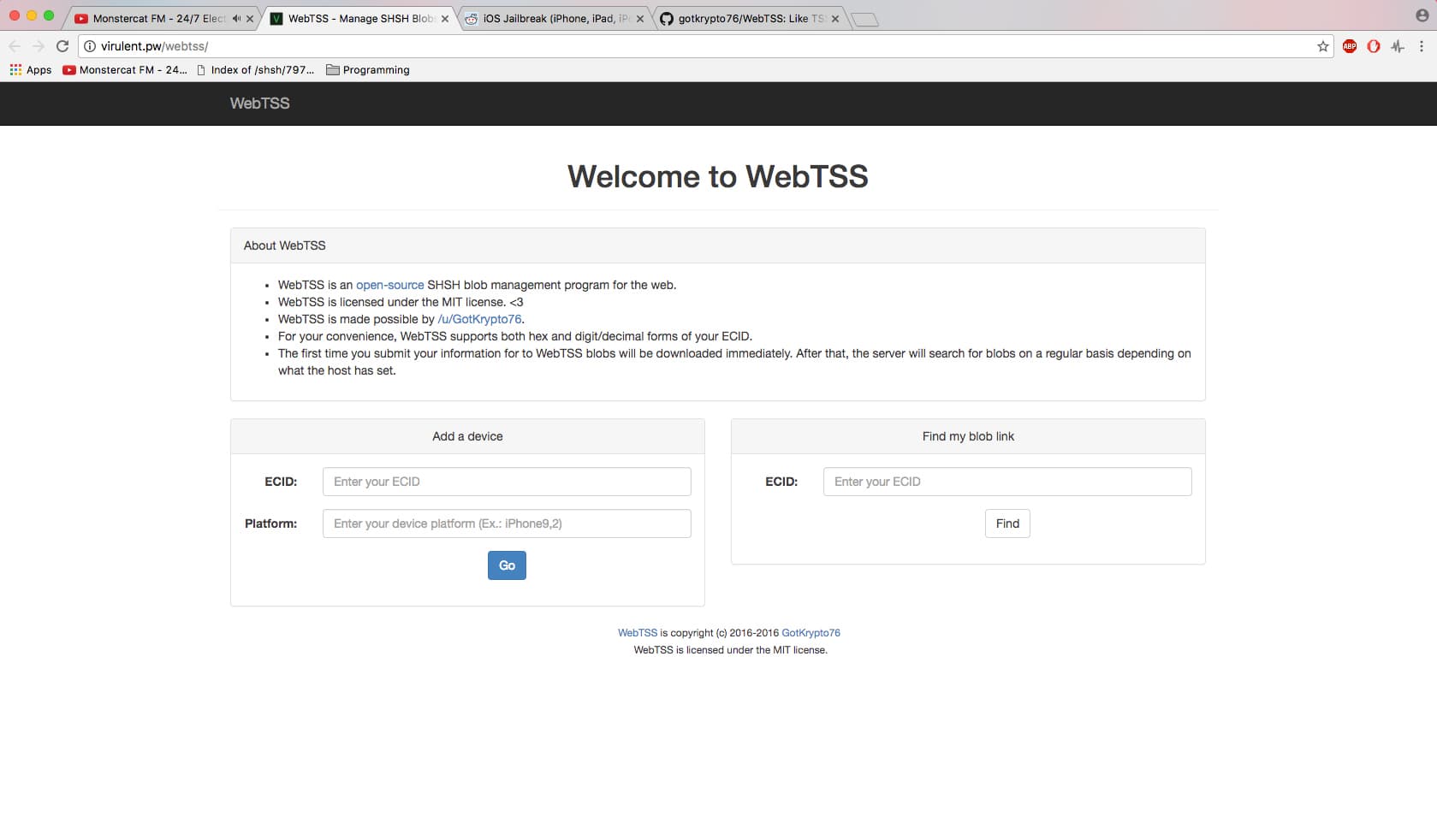This screenshot has height=840, width=1437.
Task: Bookmark this page with the star icon
Action: [x=1321, y=46]
